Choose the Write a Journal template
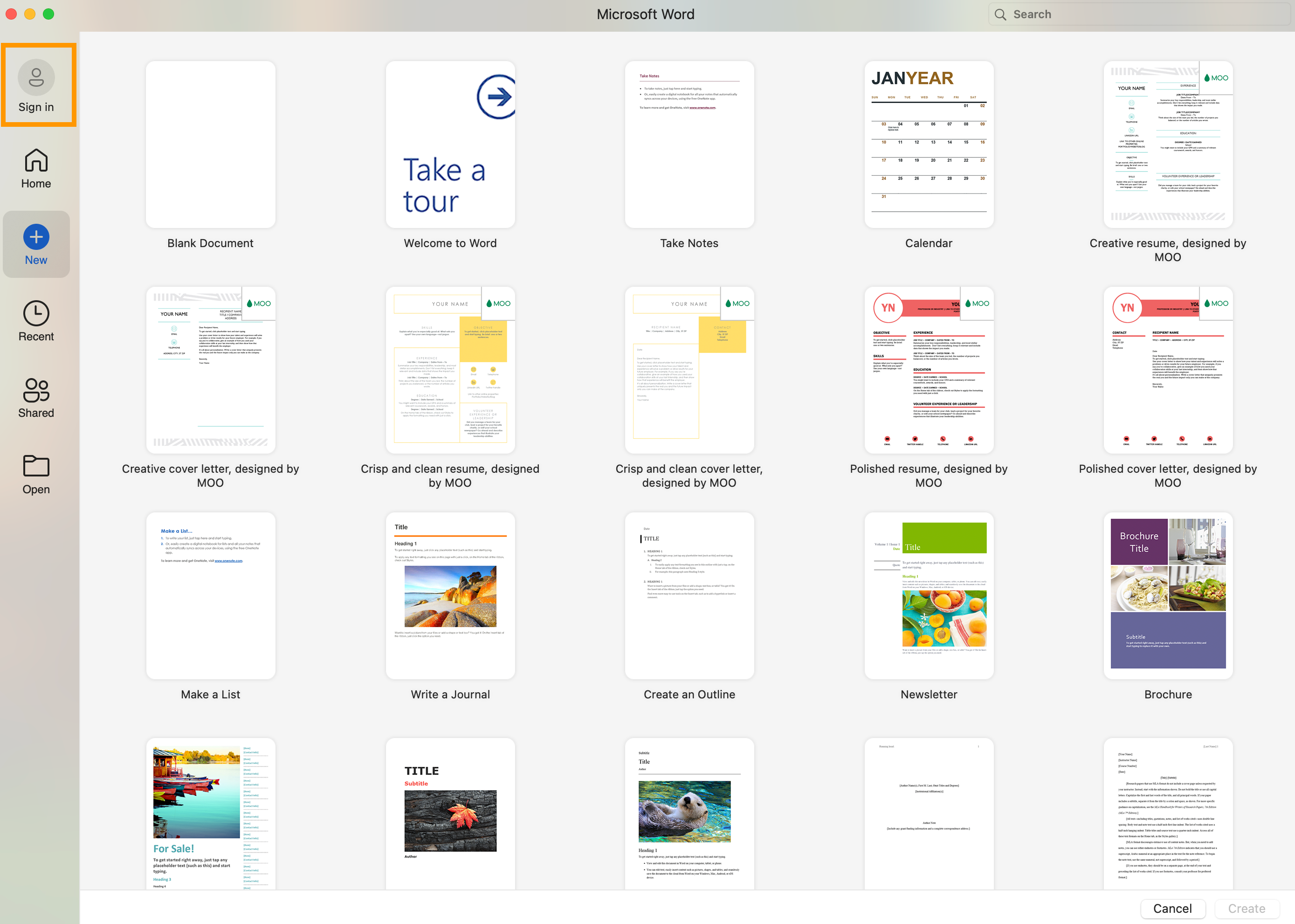1295x924 pixels. (450, 595)
